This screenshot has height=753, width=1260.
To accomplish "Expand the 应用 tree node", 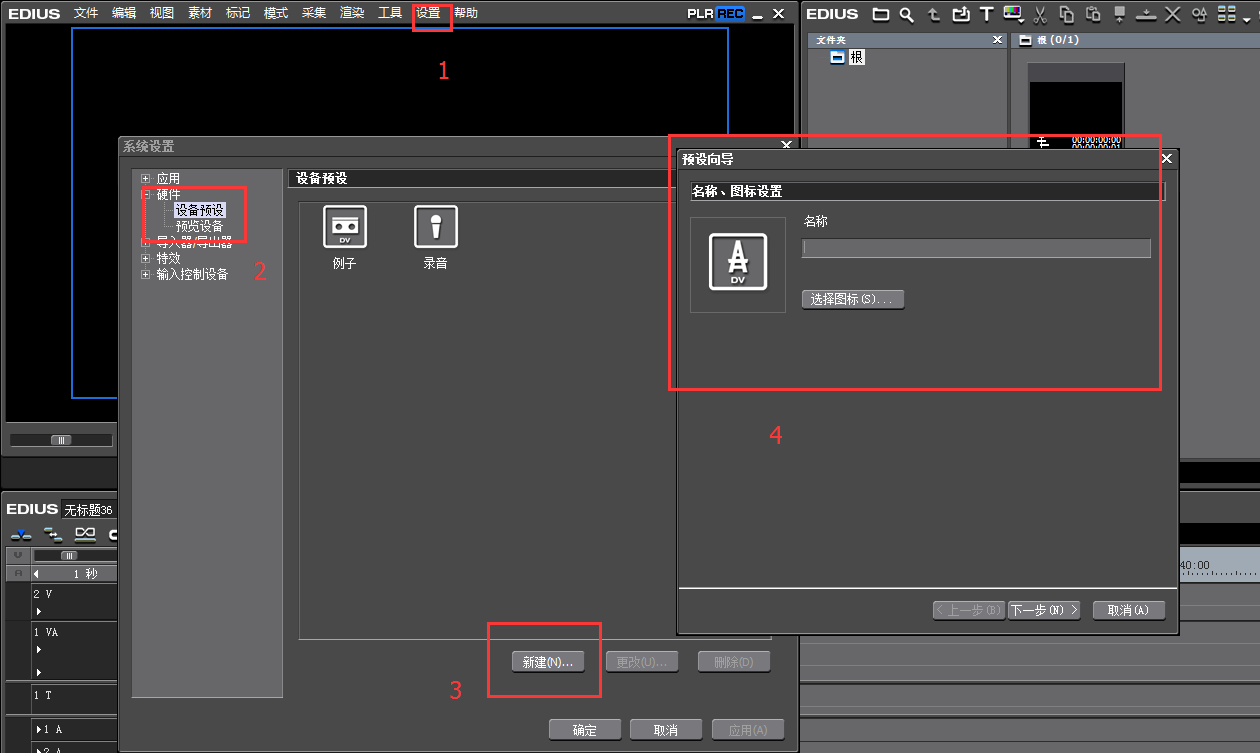I will [146, 179].
